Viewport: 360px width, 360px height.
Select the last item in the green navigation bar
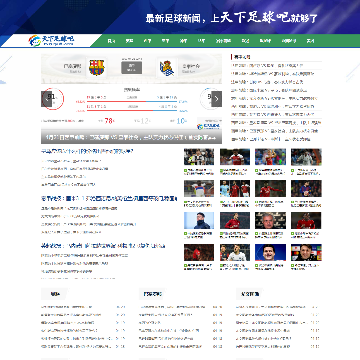310,41
